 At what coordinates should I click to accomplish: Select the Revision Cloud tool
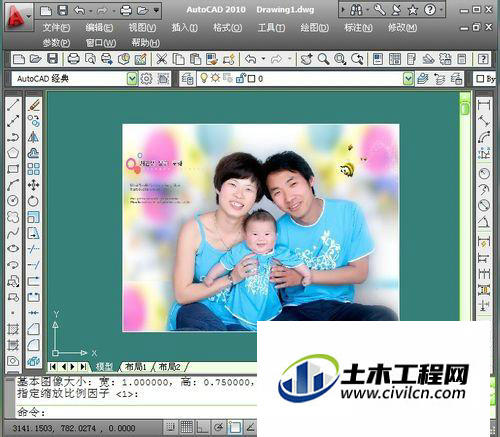[x=13, y=217]
